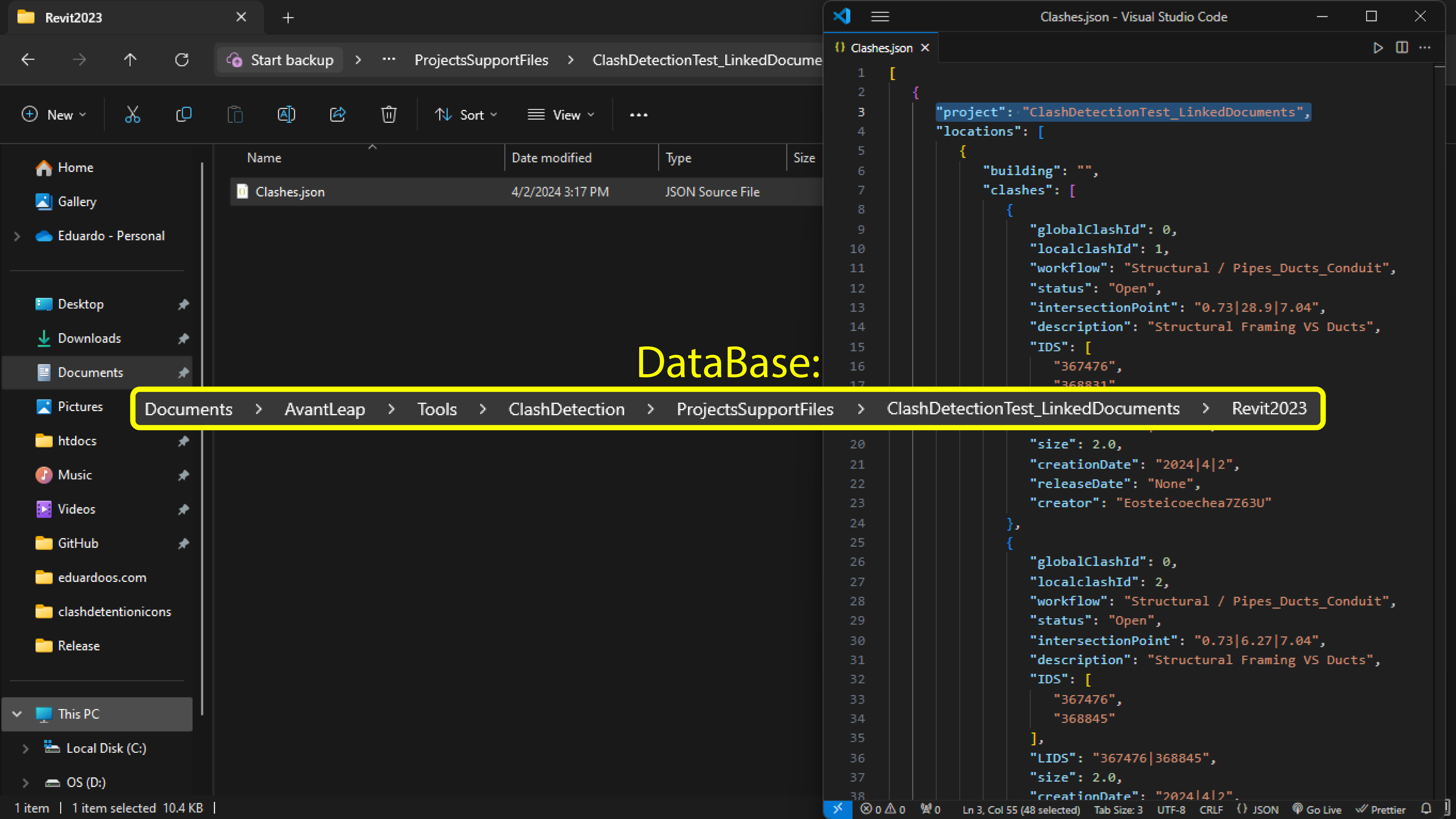Screen dimensions: 1456x819
Task: Click the Delete trash icon
Action: (x=389, y=115)
